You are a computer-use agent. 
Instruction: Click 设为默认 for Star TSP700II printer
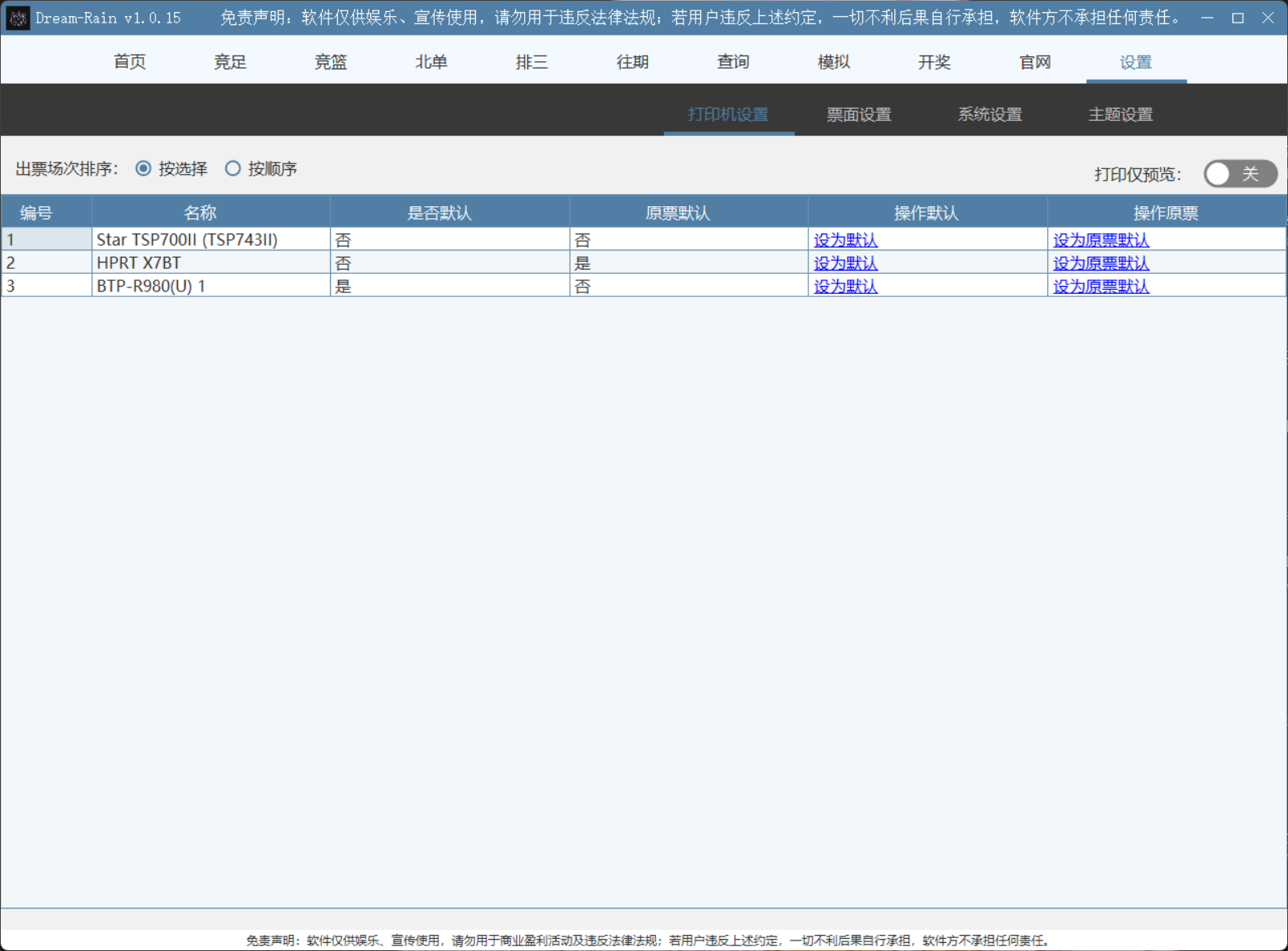tap(845, 240)
